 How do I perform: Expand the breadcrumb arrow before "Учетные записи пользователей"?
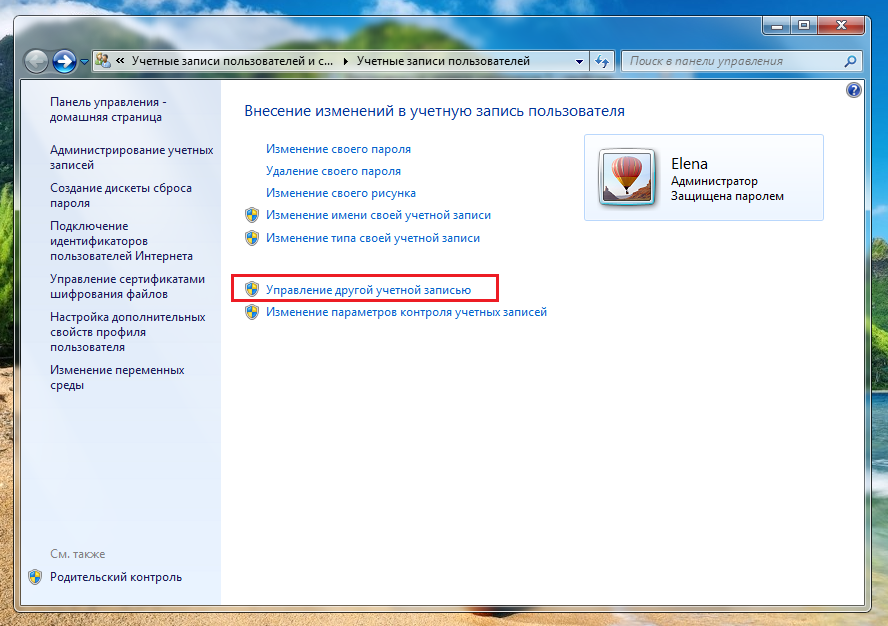click(347, 61)
